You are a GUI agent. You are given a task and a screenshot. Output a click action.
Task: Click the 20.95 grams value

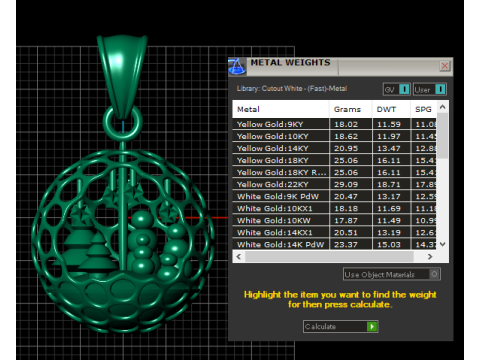[x=346, y=148]
